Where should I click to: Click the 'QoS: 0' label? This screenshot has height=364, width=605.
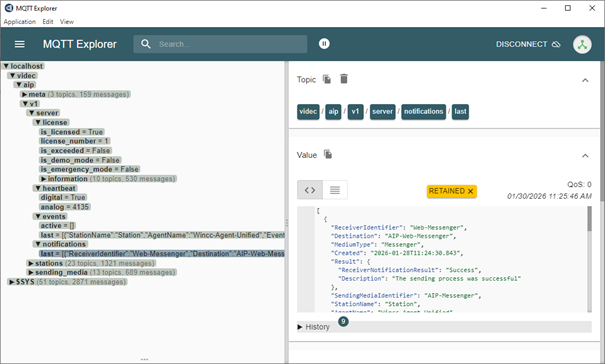click(x=579, y=185)
